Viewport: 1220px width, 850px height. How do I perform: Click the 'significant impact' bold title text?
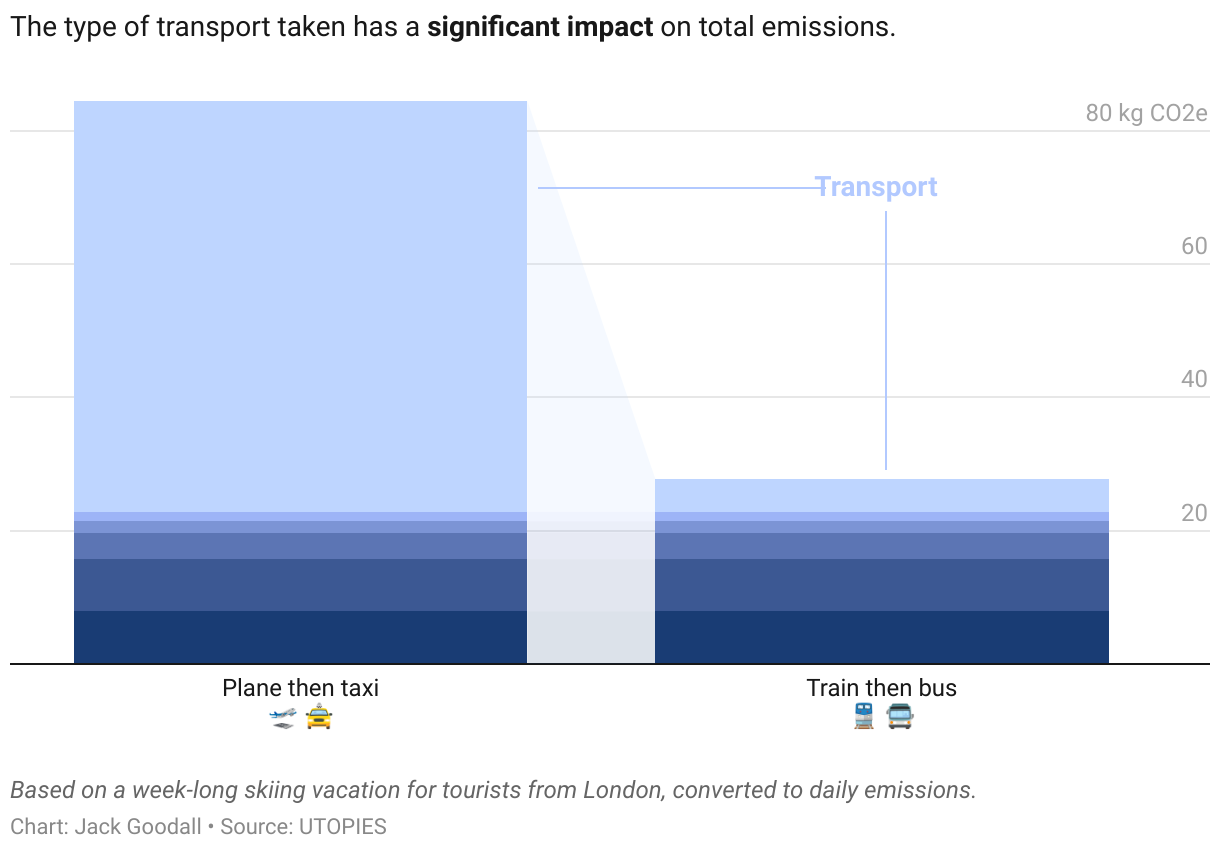coord(540,27)
